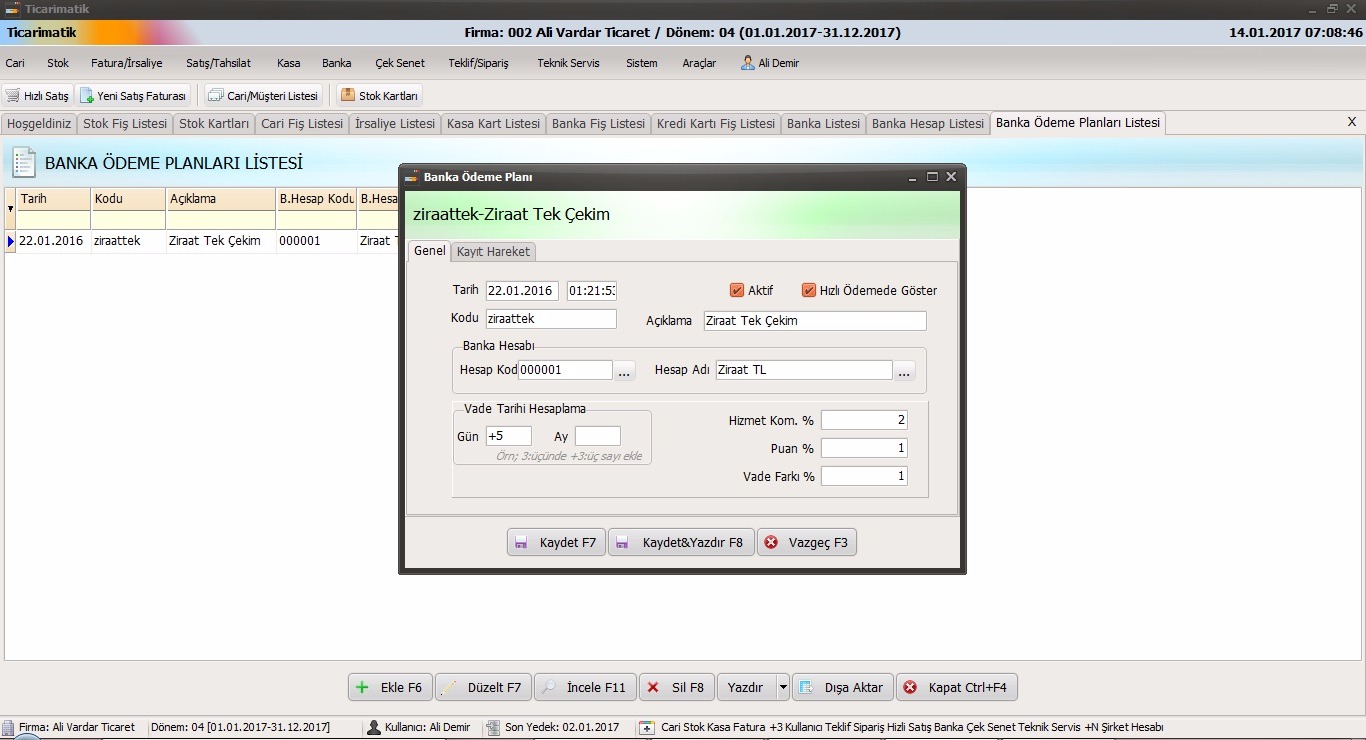Screen dimensions: 1366x740
Task: Open Hesap Kod lookup ellipsis button
Action: click(x=624, y=371)
